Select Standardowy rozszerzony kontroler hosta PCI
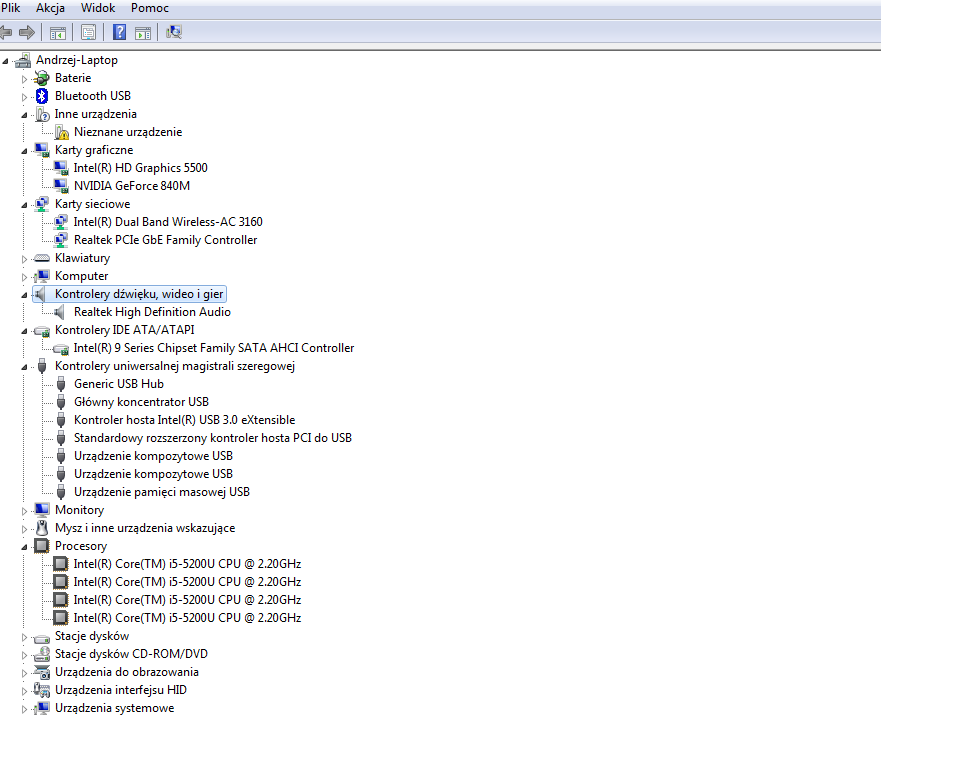Viewport: 960px width, 763px height. 213,438
